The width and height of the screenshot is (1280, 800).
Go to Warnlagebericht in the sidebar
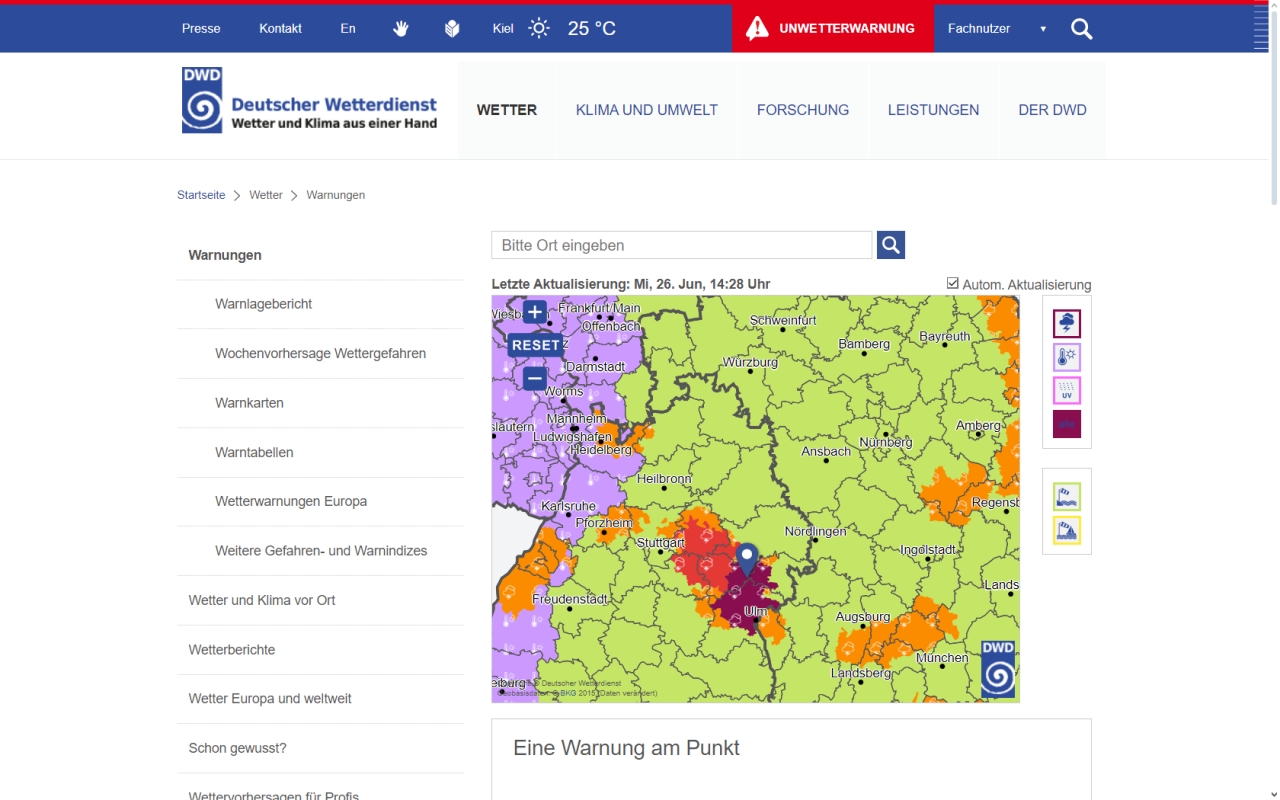point(263,304)
